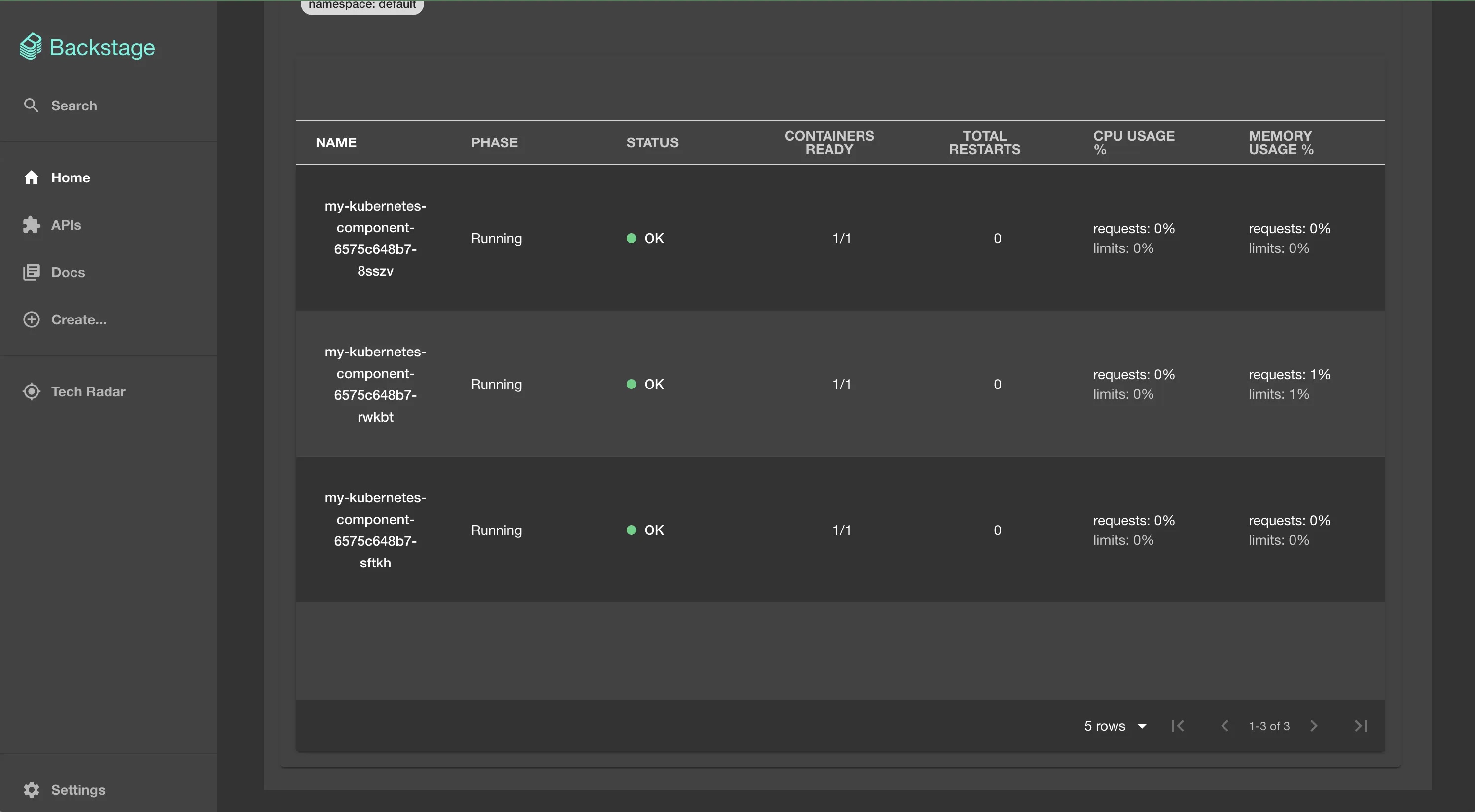
Task: Click the Create plus icon
Action: [32, 319]
